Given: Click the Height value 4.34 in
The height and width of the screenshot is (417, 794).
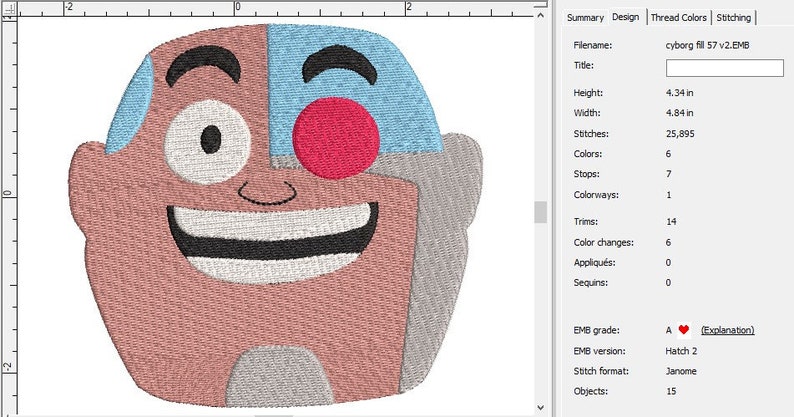Looking at the screenshot, I should click(x=680, y=93).
